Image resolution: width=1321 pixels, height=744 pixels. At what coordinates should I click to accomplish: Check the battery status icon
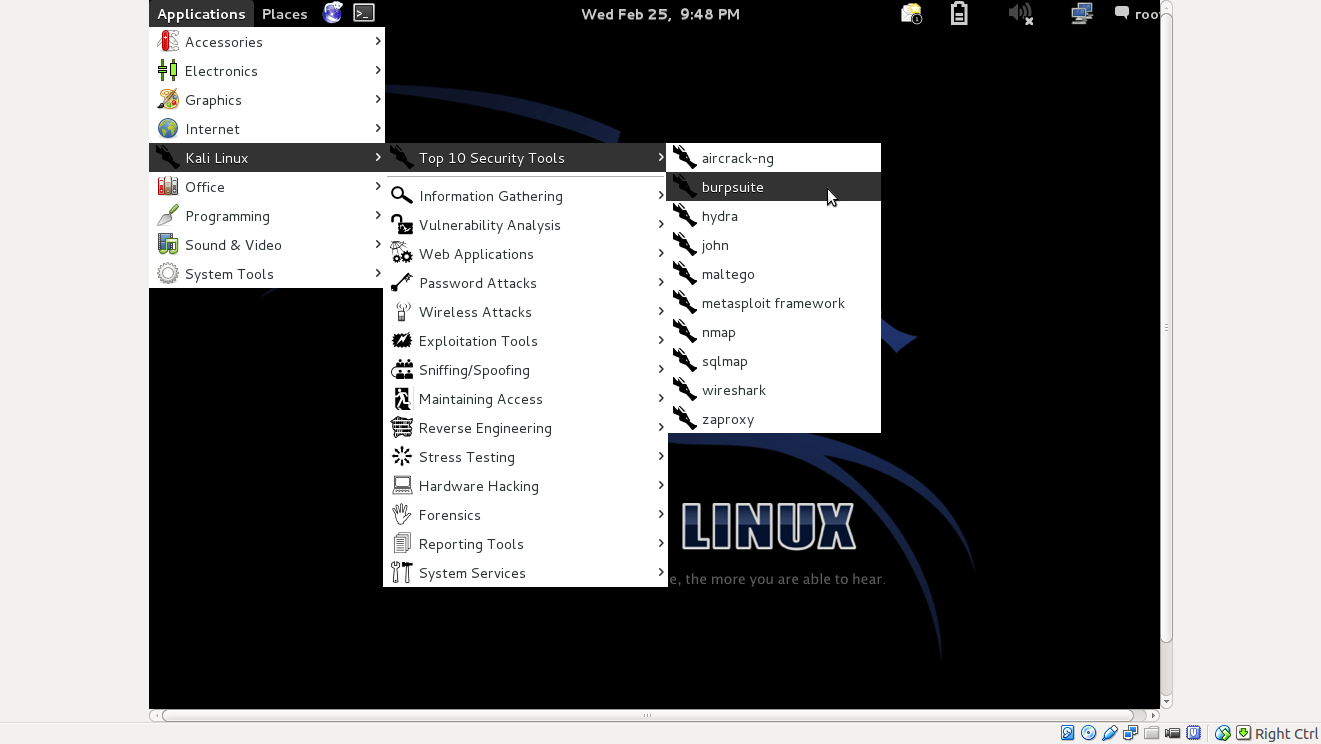(x=959, y=13)
